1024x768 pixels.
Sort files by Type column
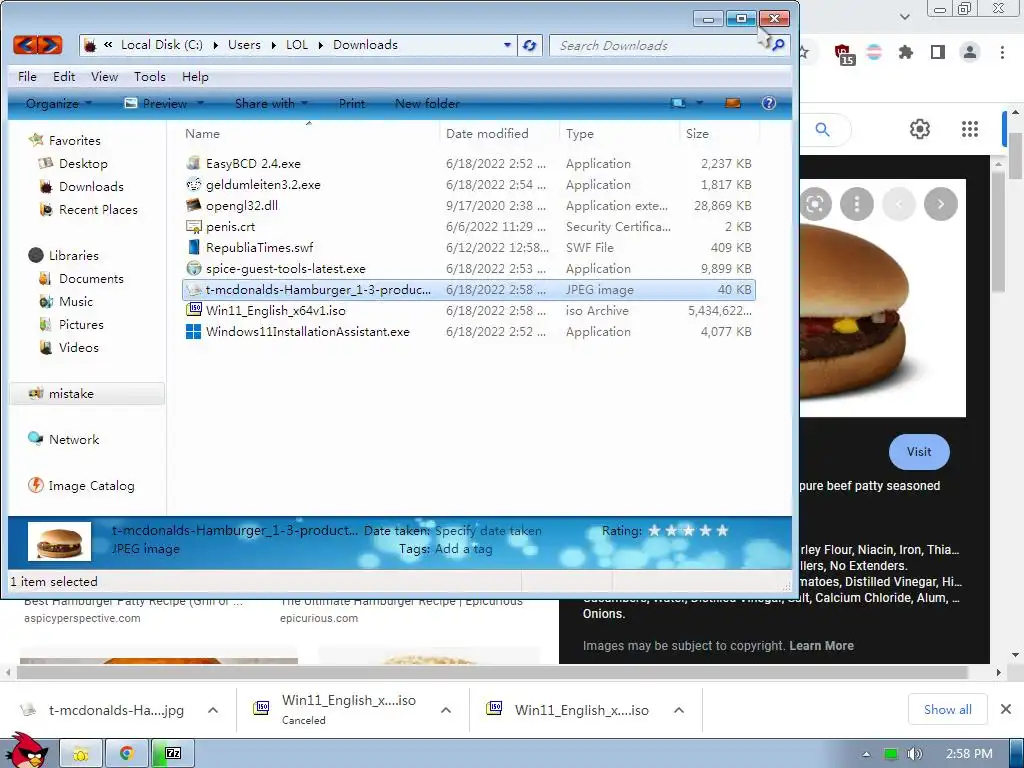pyautogui.click(x=619, y=134)
